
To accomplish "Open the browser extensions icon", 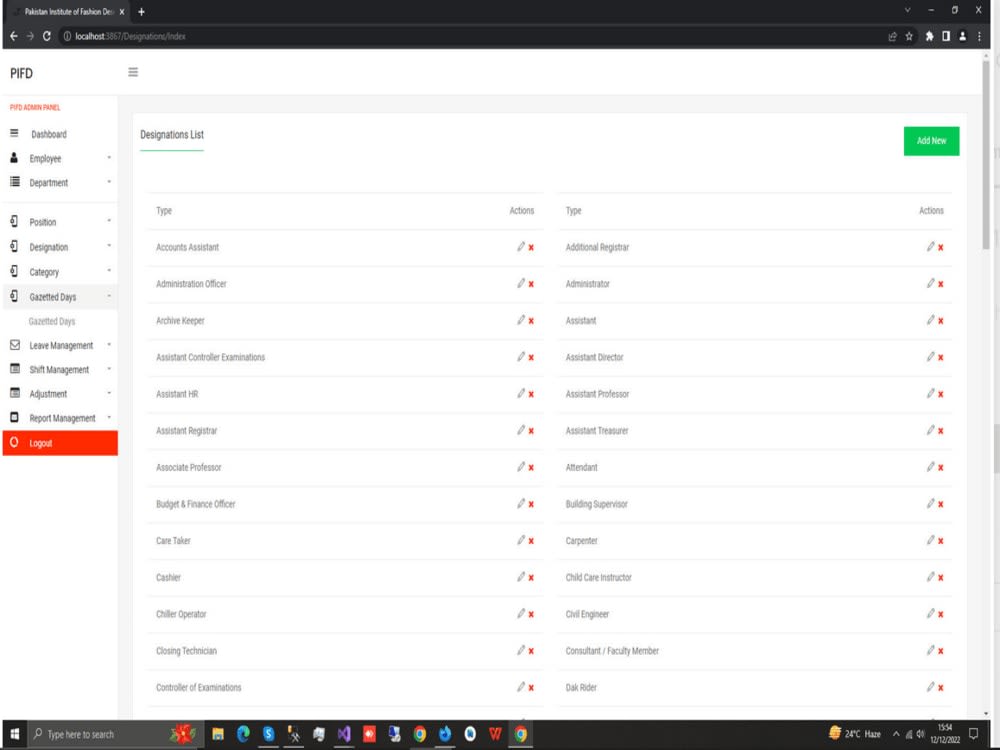I will pyautogui.click(x=929, y=36).
